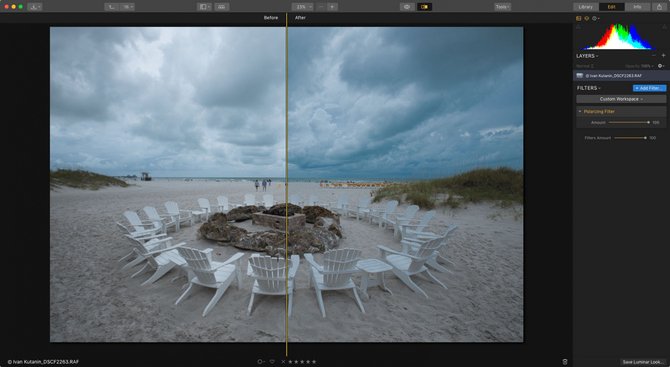Collapse the Polarizing Filter section
Image resolution: width=670 pixels, height=367 pixels.
(x=580, y=112)
